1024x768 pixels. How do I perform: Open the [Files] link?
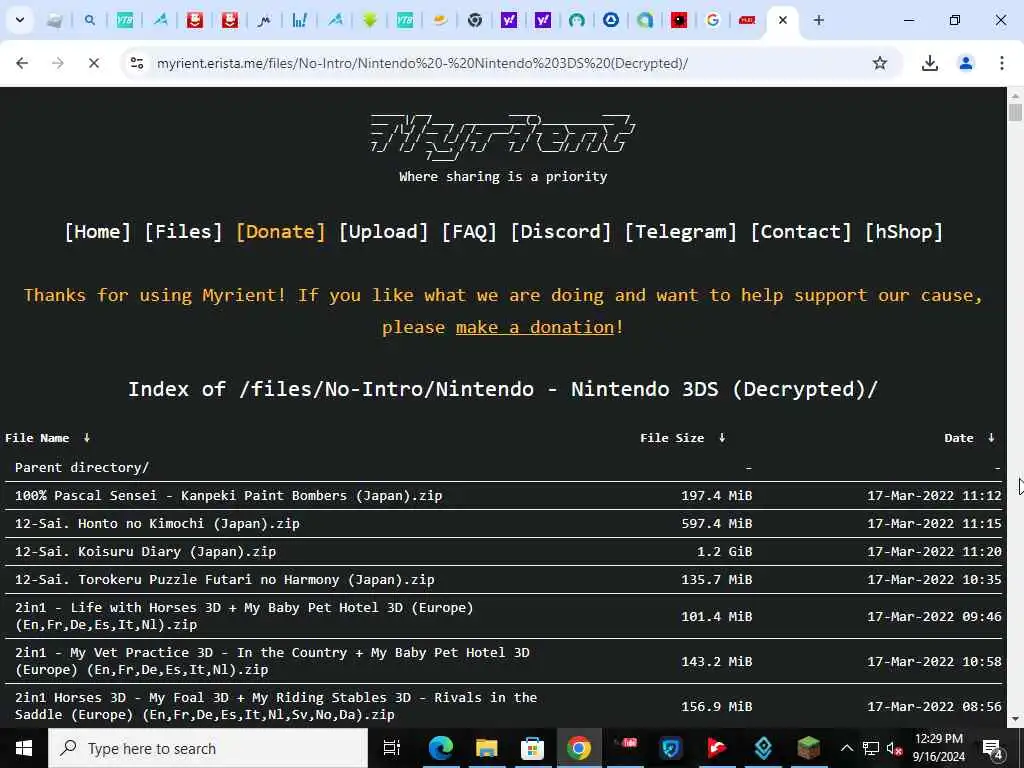tap(184, 231)
